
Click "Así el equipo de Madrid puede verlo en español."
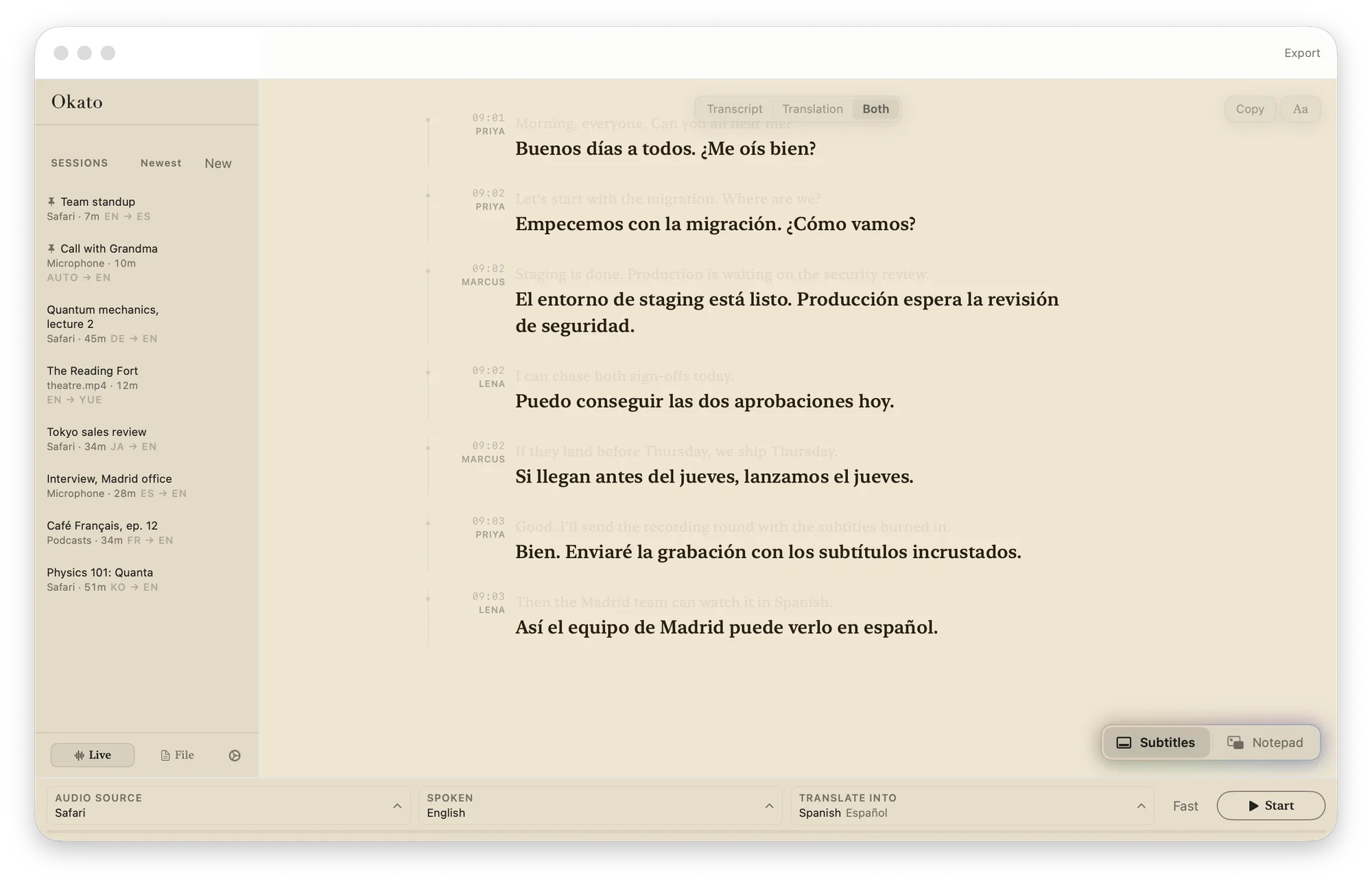click(x=726, y=627)
